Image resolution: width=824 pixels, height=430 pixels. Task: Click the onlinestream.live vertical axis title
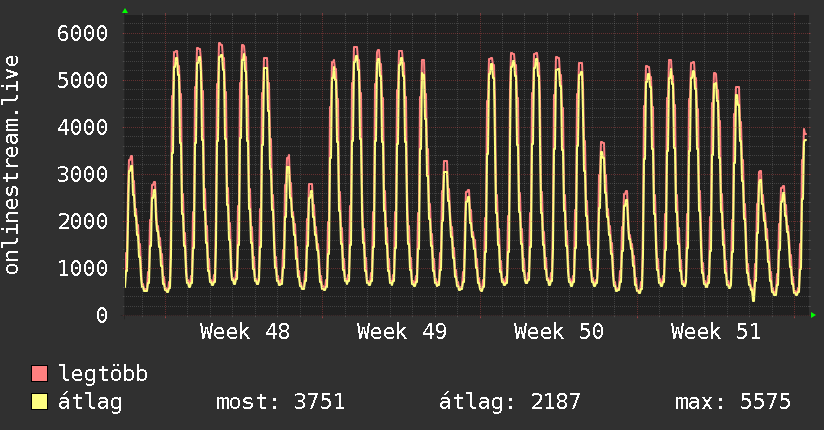point(13,165)
